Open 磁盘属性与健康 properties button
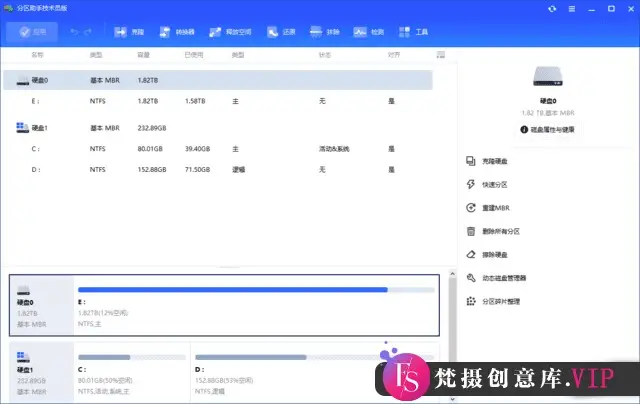The width and height of the screenshot is (640, 404). (x=547, y=129)
